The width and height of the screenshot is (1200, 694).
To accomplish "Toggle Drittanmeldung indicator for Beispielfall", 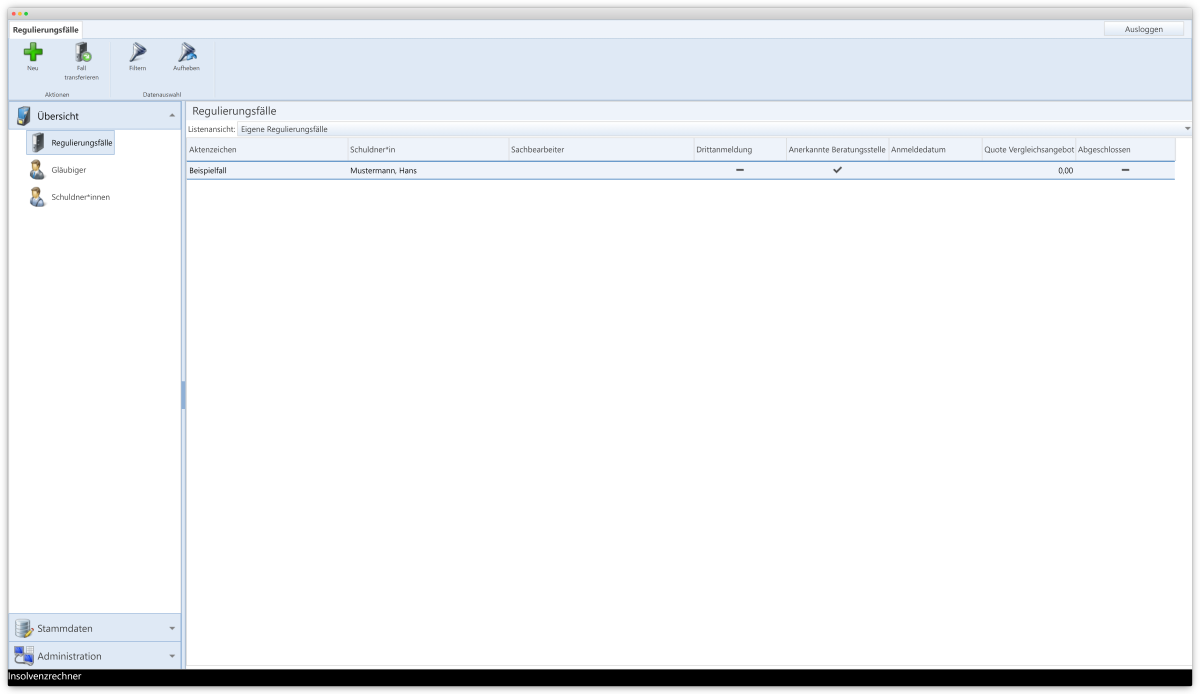I will coord(740,171).
